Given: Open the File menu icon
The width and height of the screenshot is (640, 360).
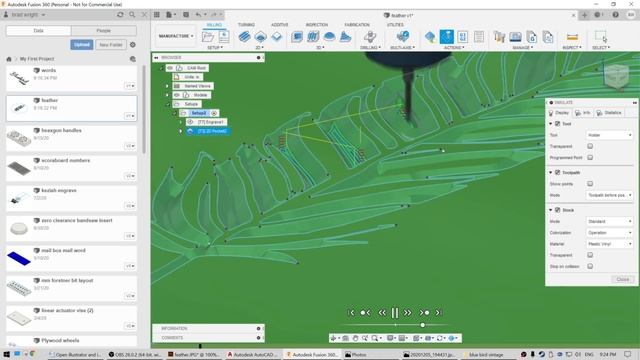Looking at the screenshot, I should coord(169,15).
